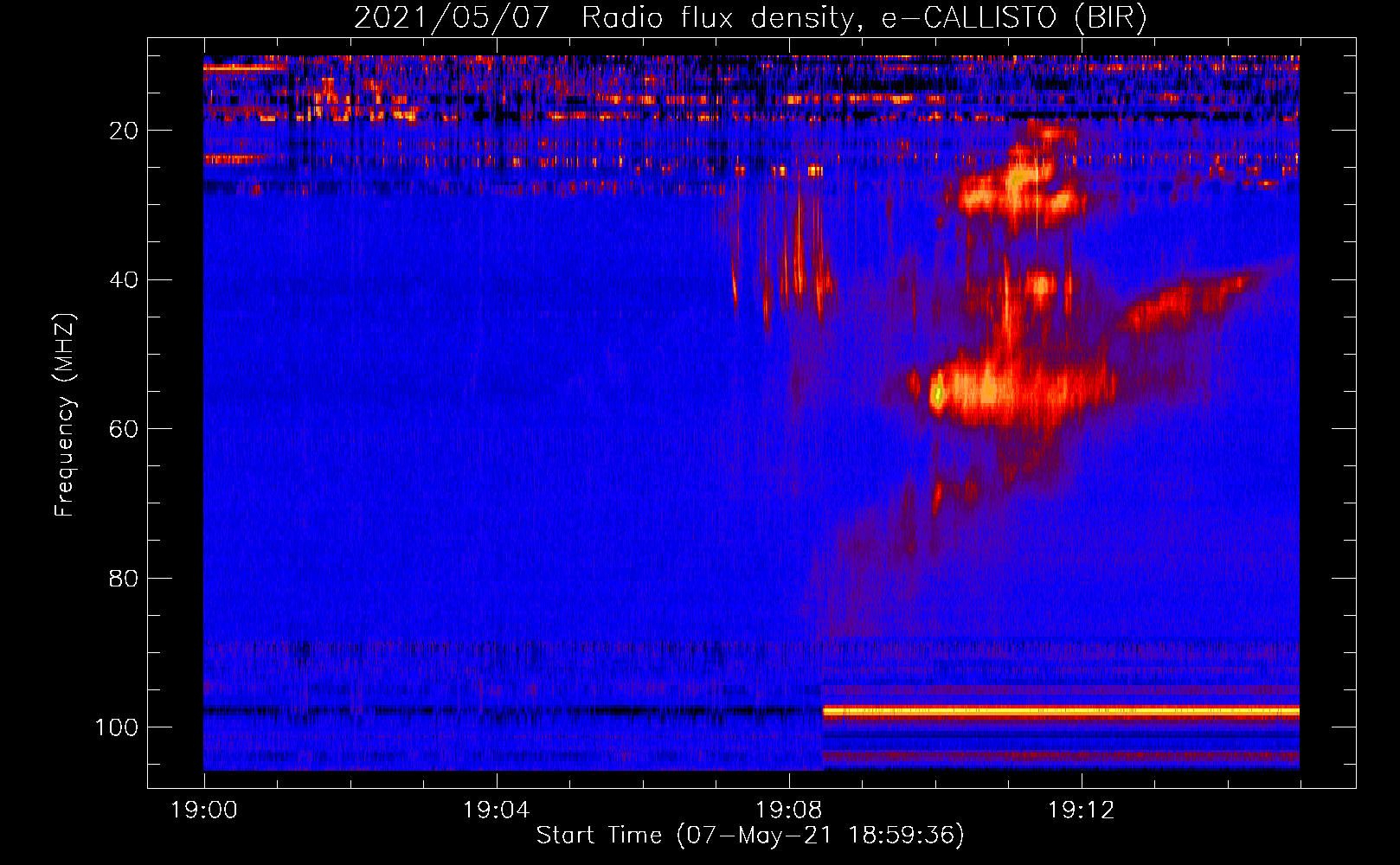Click the "60" frequency tick label

pos(124,429)
